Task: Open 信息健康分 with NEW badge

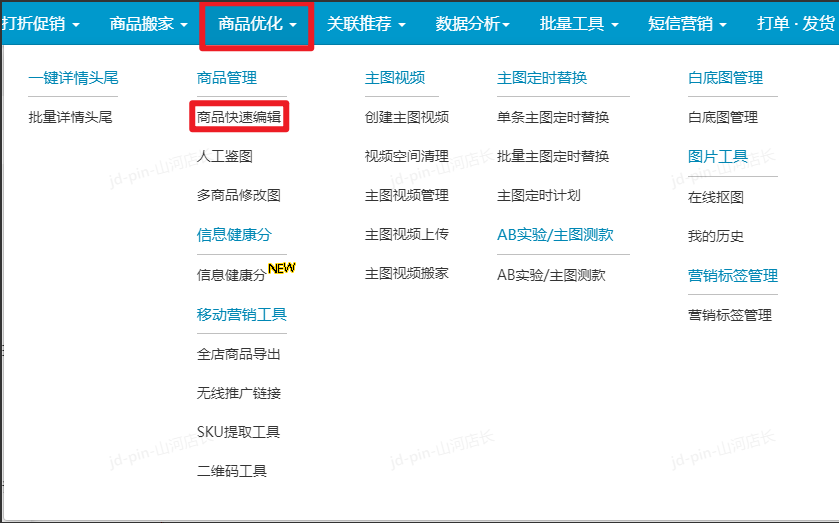Action: pyautogui.click(x=232, y=275)
